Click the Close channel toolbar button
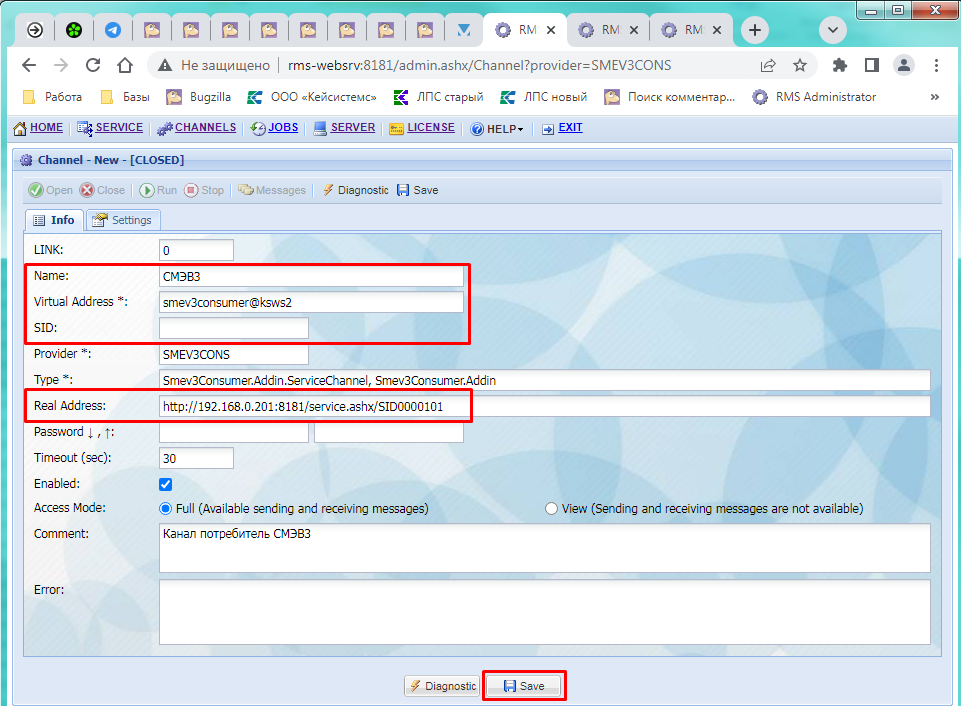Image resolution: width=961 pixels, height=706 pixels. [102, 190]
